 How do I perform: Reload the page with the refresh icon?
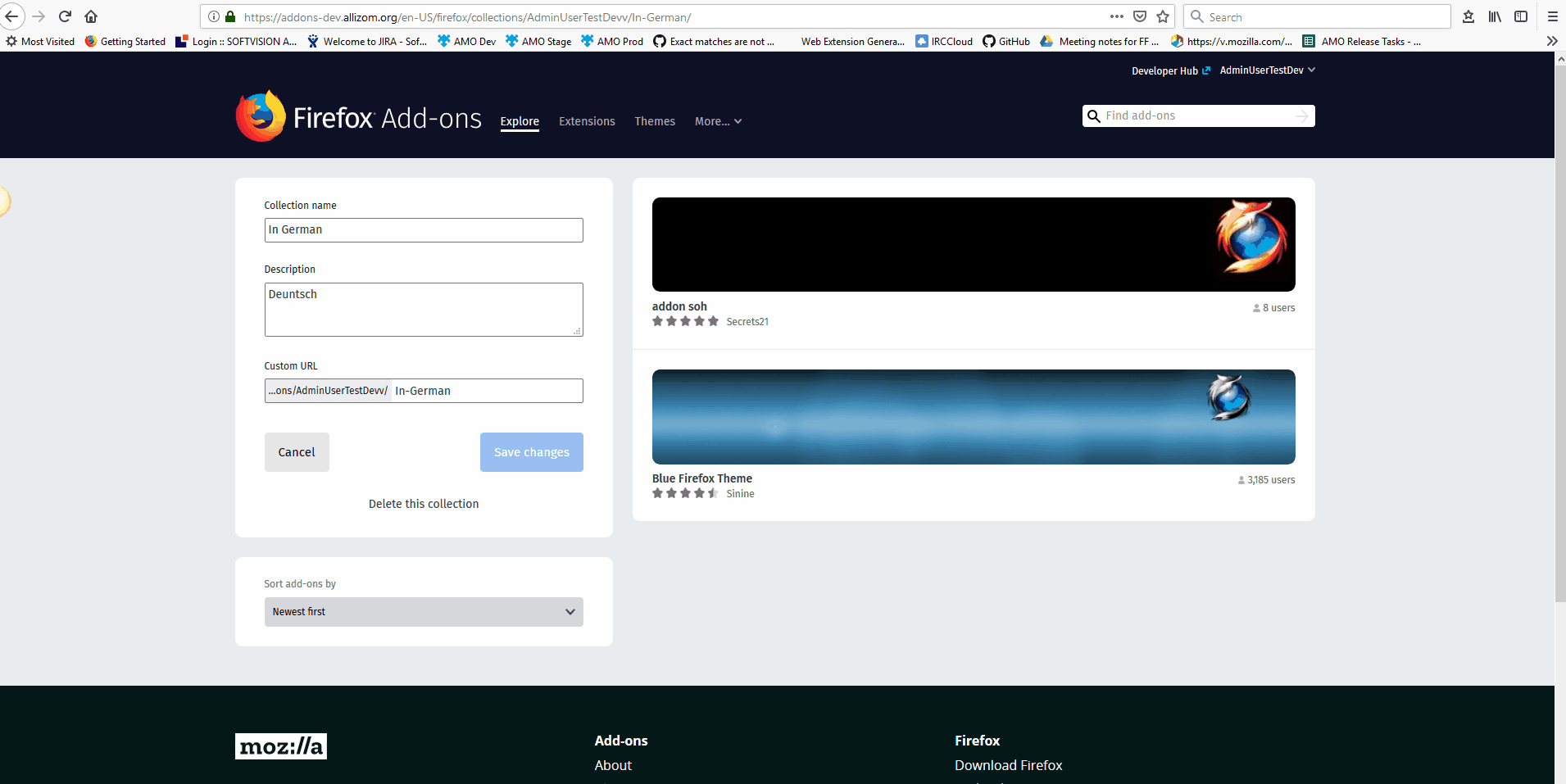(65, 16)
